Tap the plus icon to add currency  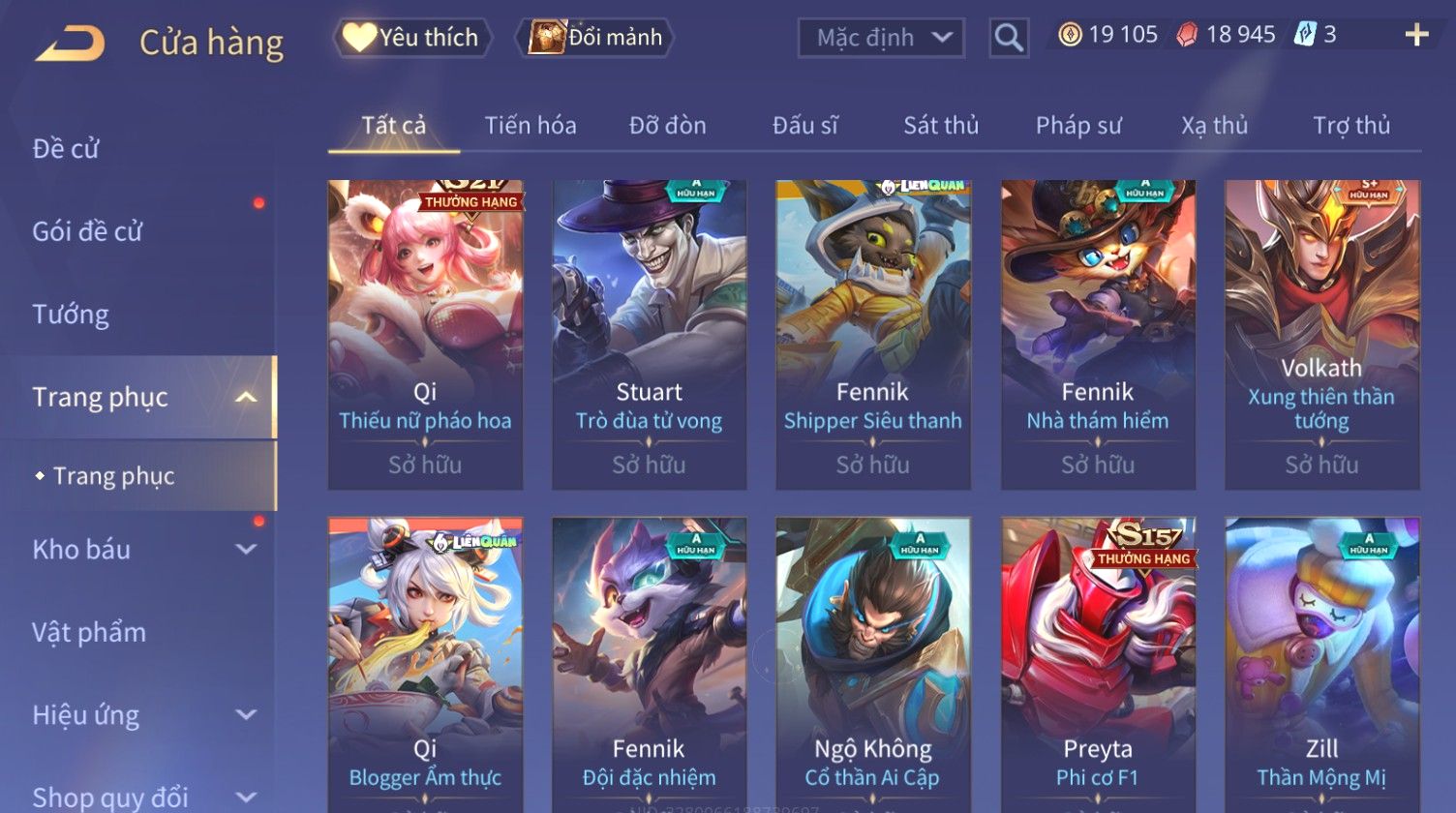click(x=1416, y=35)
